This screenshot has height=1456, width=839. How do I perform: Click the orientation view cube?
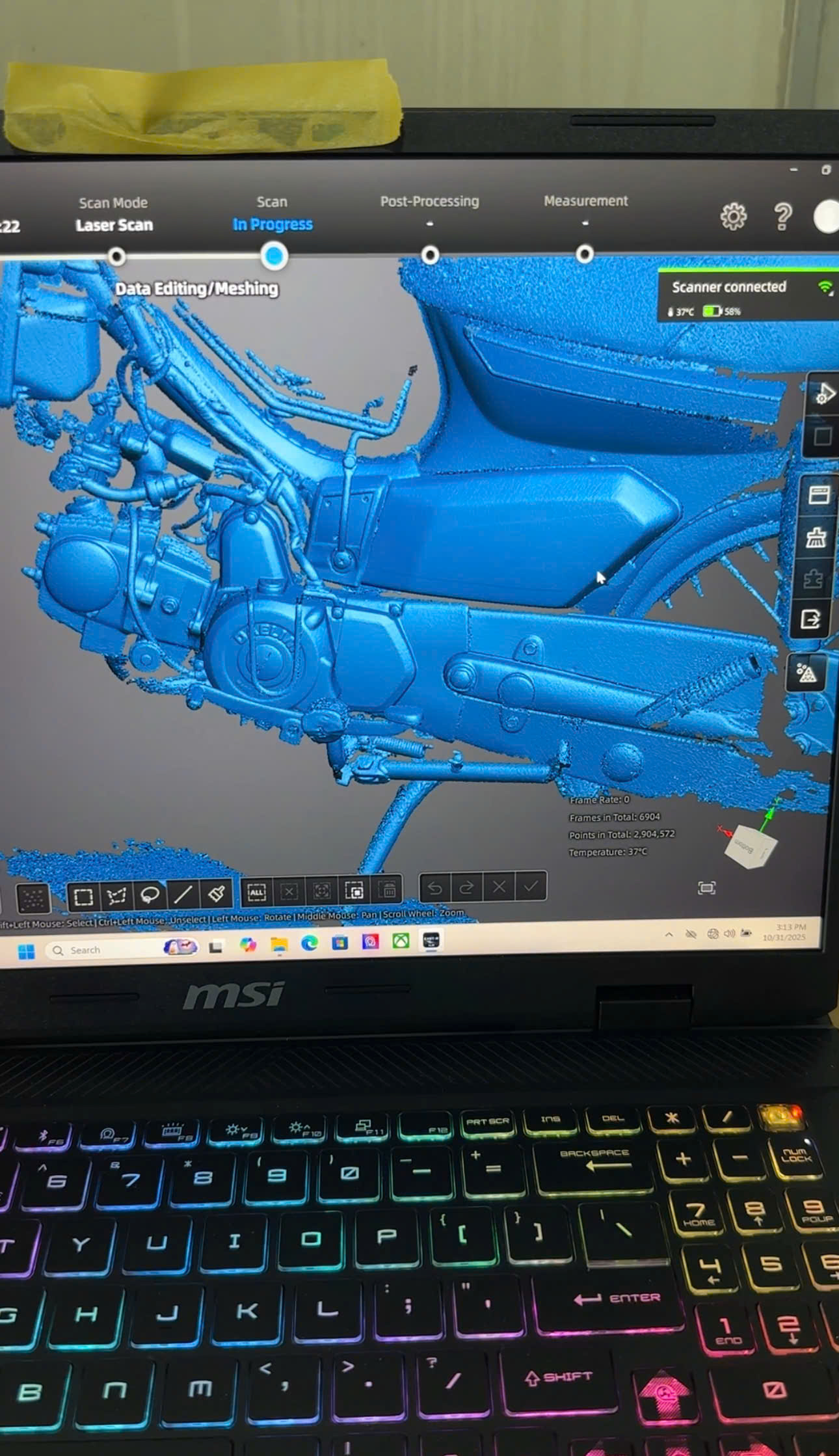pyautogui.click(x=750, y=846)
